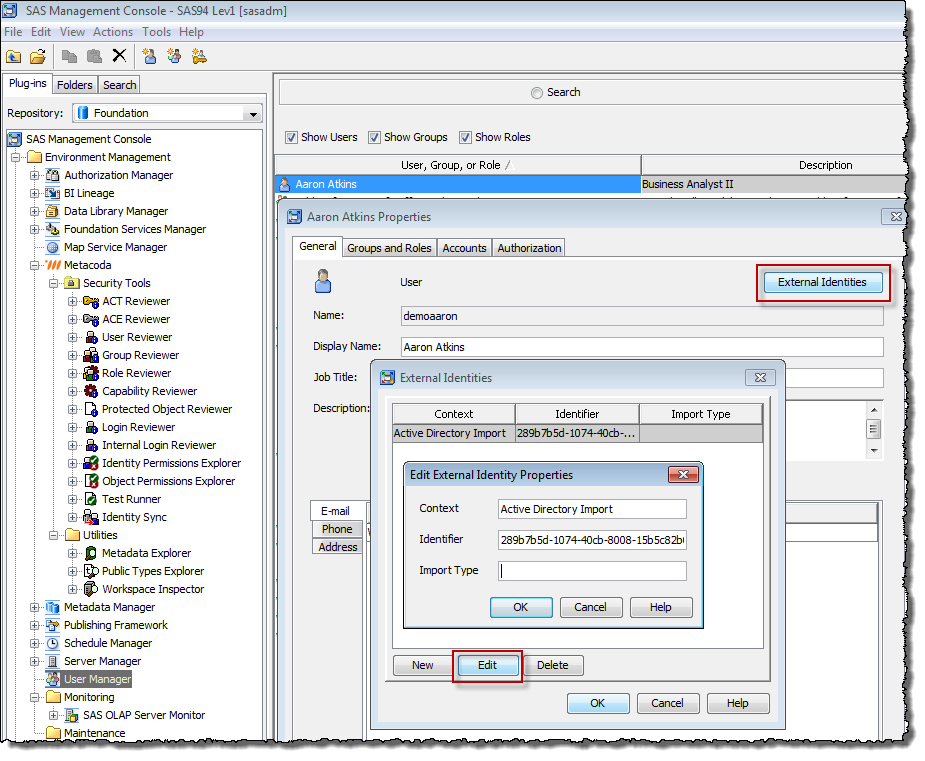Viewport: 925px width, 761px height.
Task: Collapse the Environment Management node
Action: (16, 158)
